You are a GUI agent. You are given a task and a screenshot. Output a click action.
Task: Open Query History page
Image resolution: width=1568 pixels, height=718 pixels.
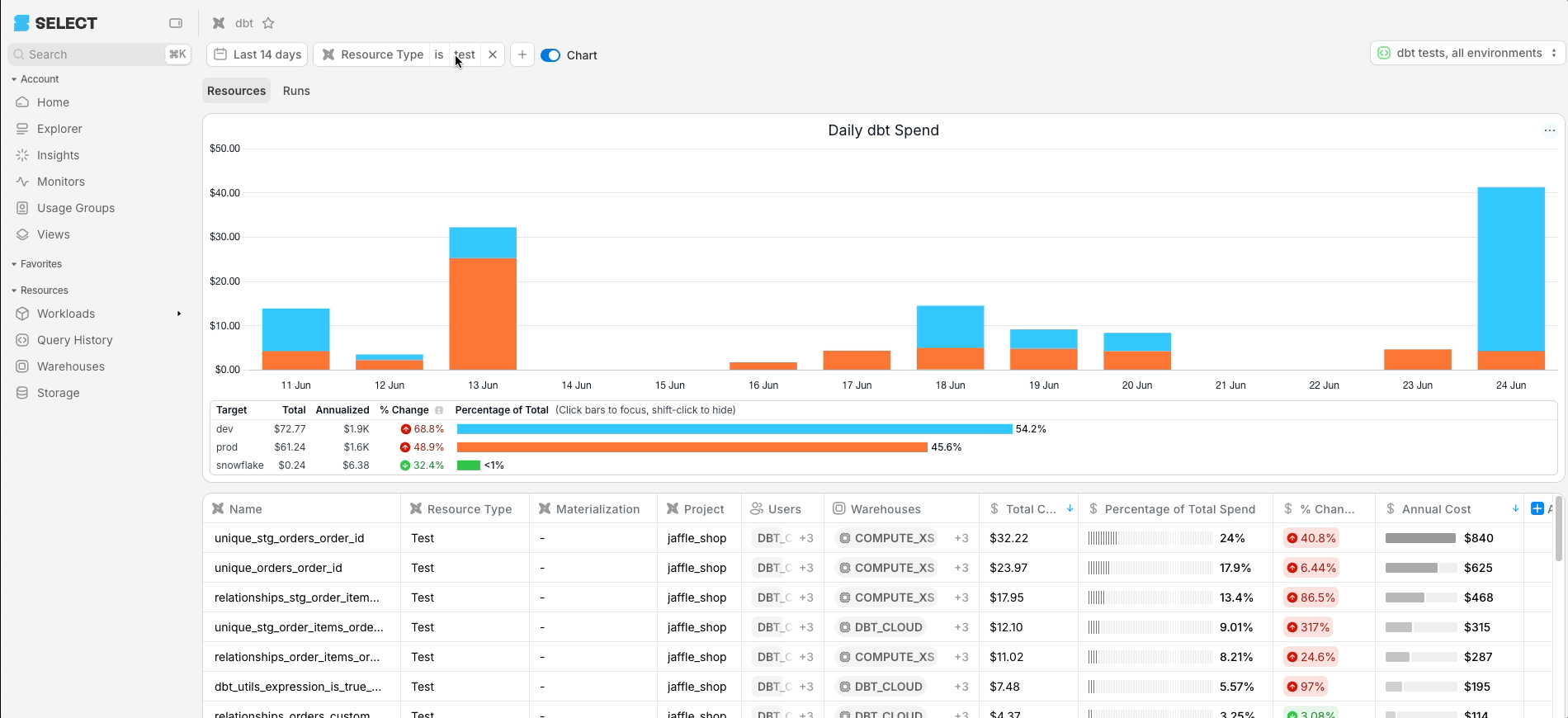pyautogui.click(x=74, y=340)
